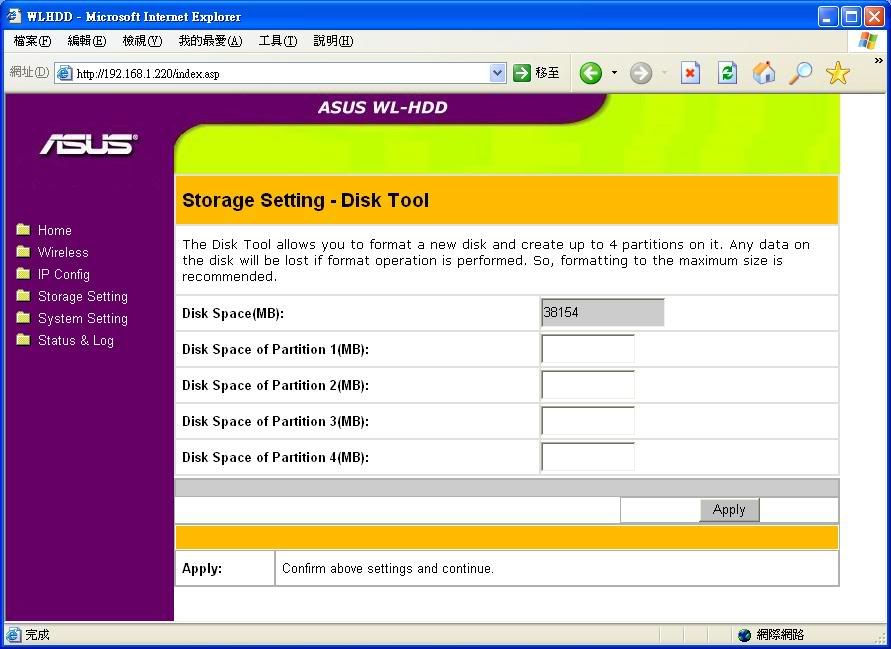Click the 'Disk Space of Partition 1(MB):' label
The image size is (891, 649).
click(x=275, y=349)
